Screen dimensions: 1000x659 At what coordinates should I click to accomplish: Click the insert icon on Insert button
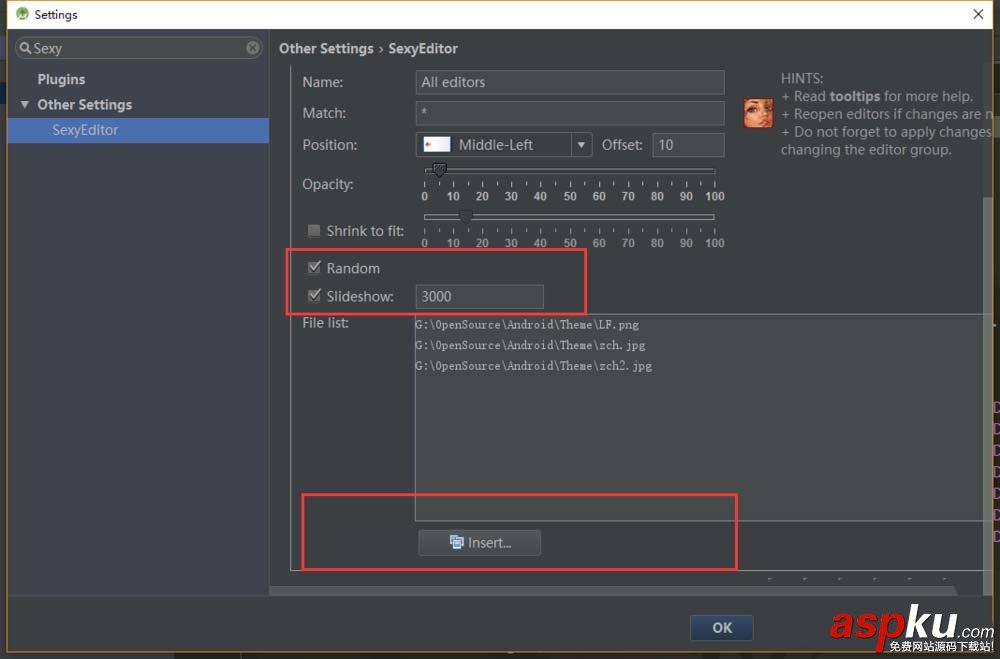(x=459, y=543)
